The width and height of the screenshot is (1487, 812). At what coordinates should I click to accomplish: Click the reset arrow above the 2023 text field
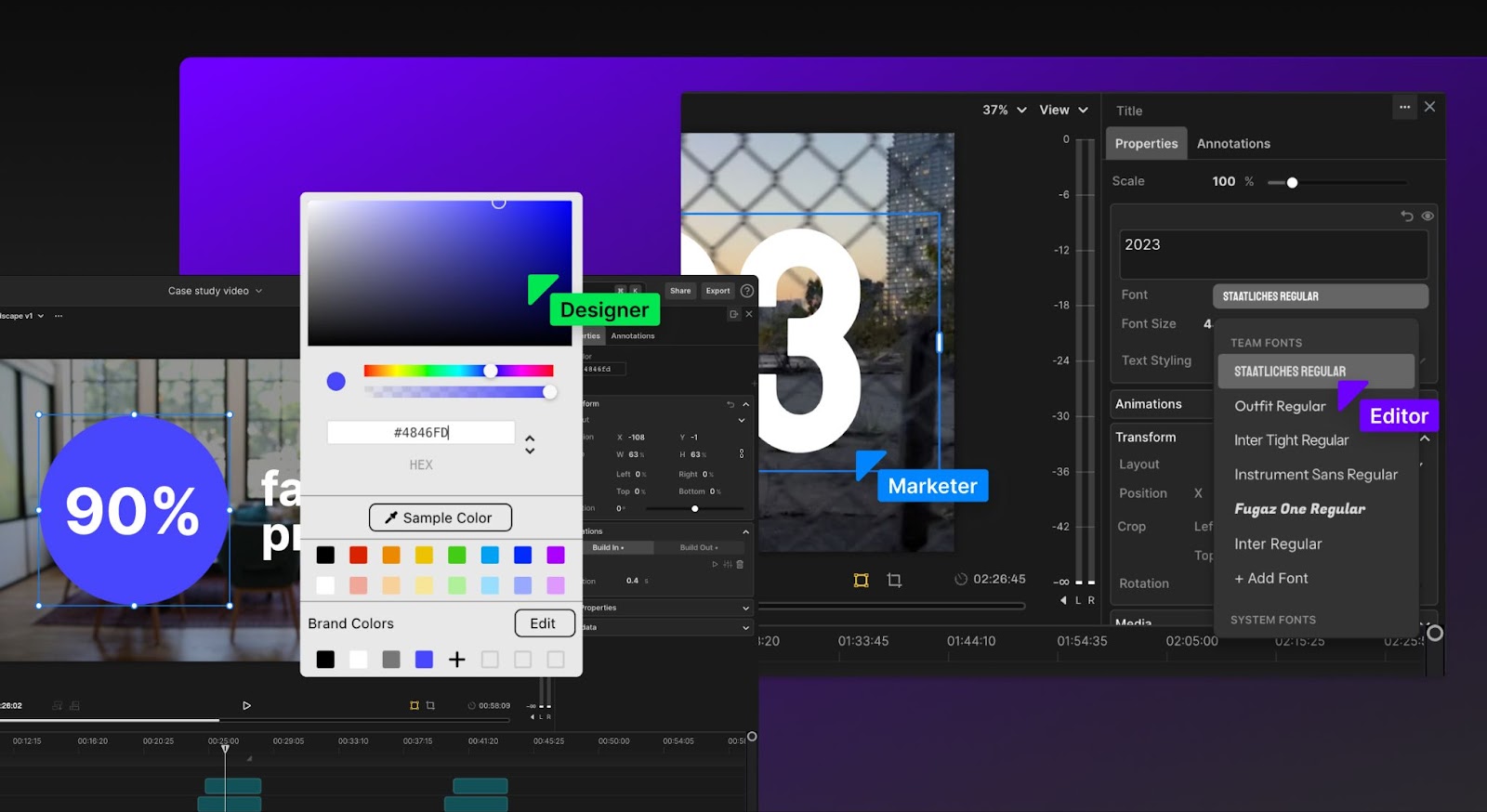pyautogui.click(x=1407, y=216)
